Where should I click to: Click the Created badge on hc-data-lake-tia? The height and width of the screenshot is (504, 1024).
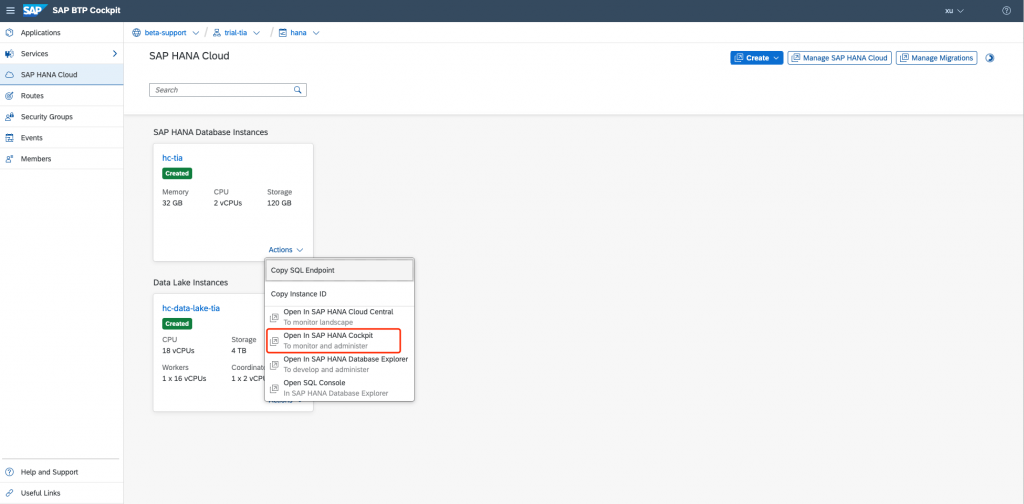tap(177, 324)
